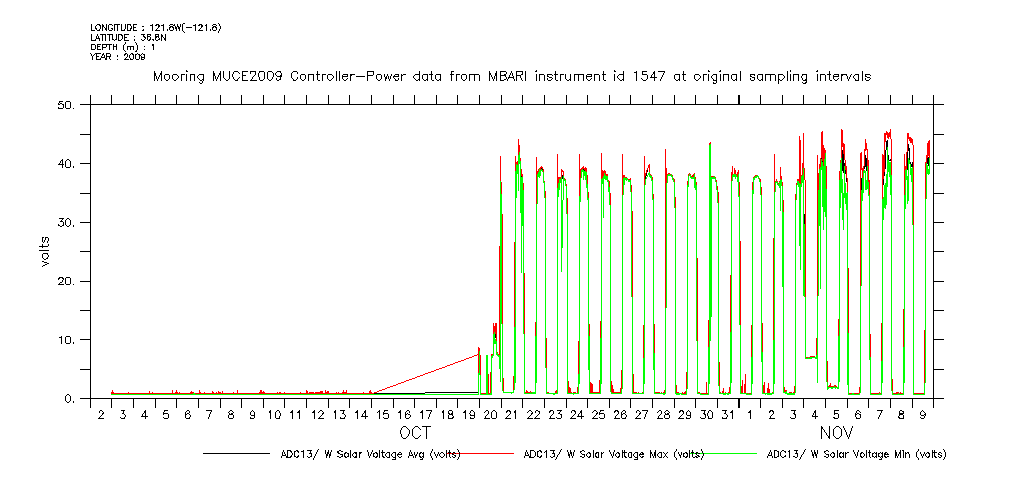Click the Mooring MUCE2009 plot title
The image size is (1009, 504).
tap(511, 76)
